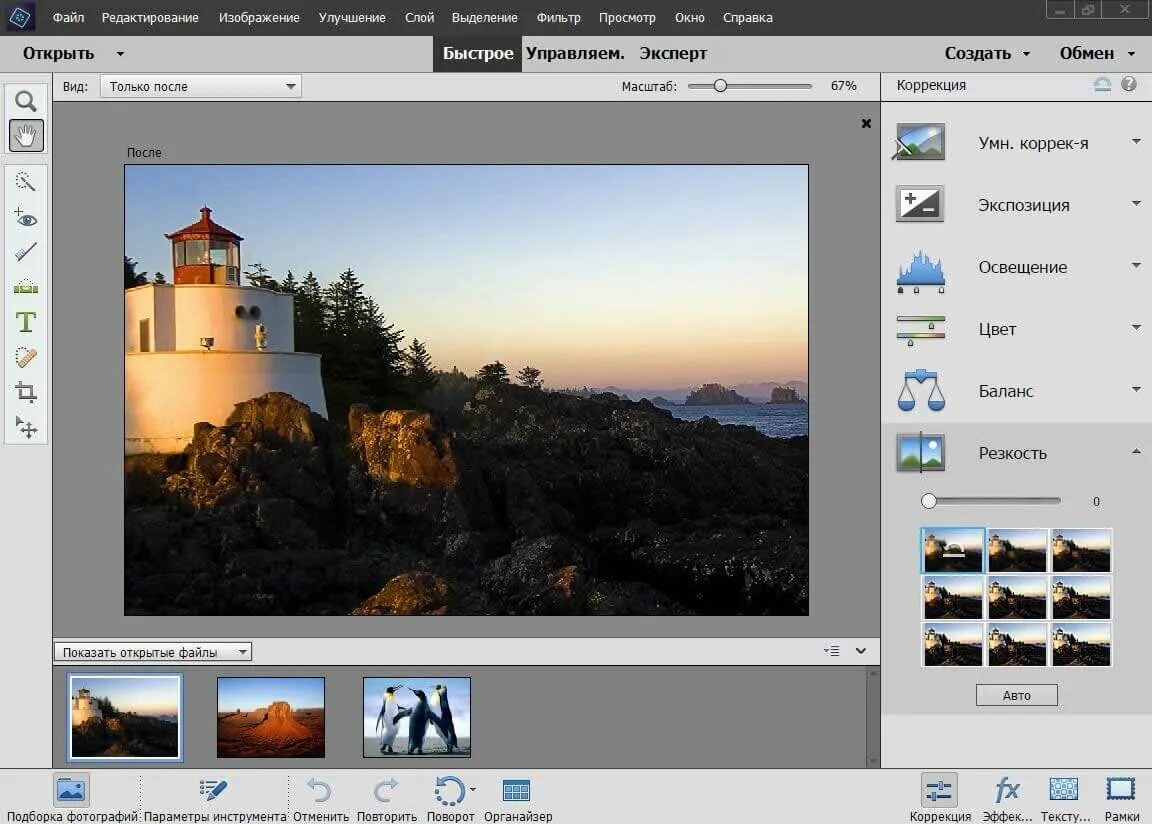The height and width of the screenshot is (824, 1152).
Task: Pick the Crop tool
Action: (x=26, y=392)
